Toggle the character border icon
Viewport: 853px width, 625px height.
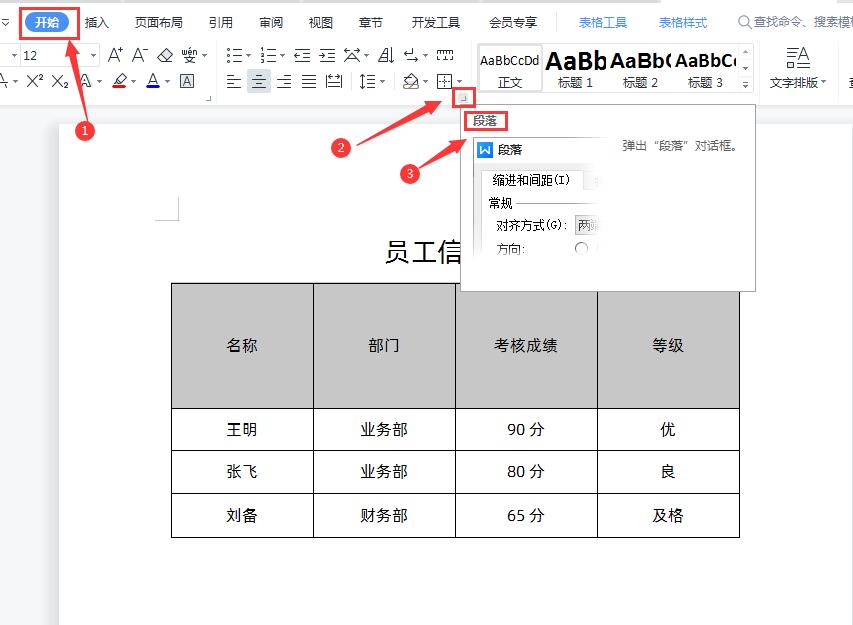click(x=185, y=81)
